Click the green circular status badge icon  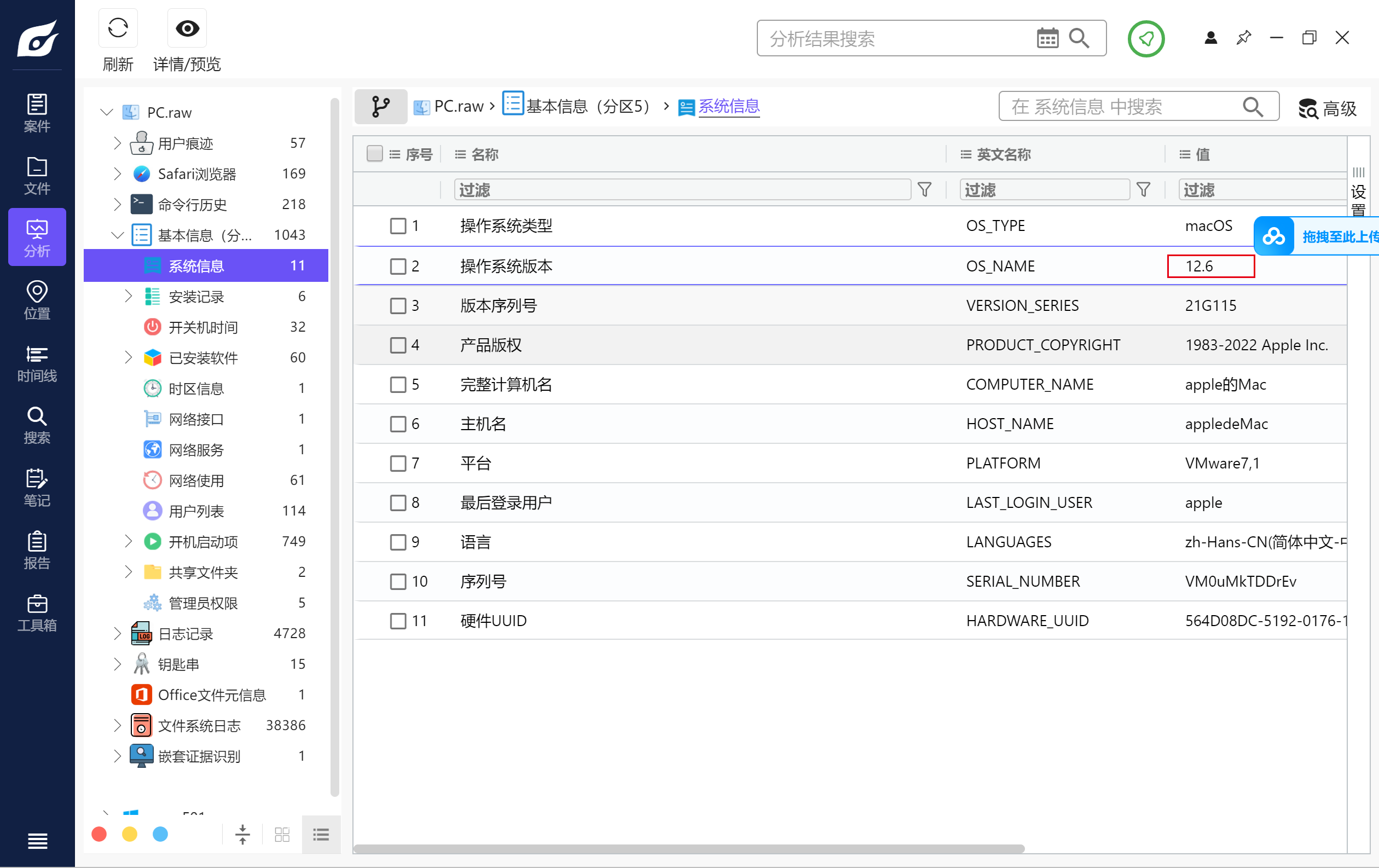(x=1146, y=39)
